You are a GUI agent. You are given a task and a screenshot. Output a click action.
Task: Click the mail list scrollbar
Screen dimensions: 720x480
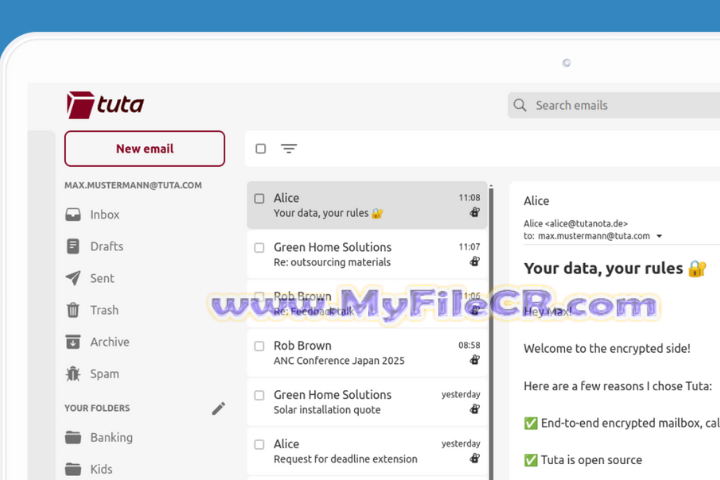click(491, 332)
